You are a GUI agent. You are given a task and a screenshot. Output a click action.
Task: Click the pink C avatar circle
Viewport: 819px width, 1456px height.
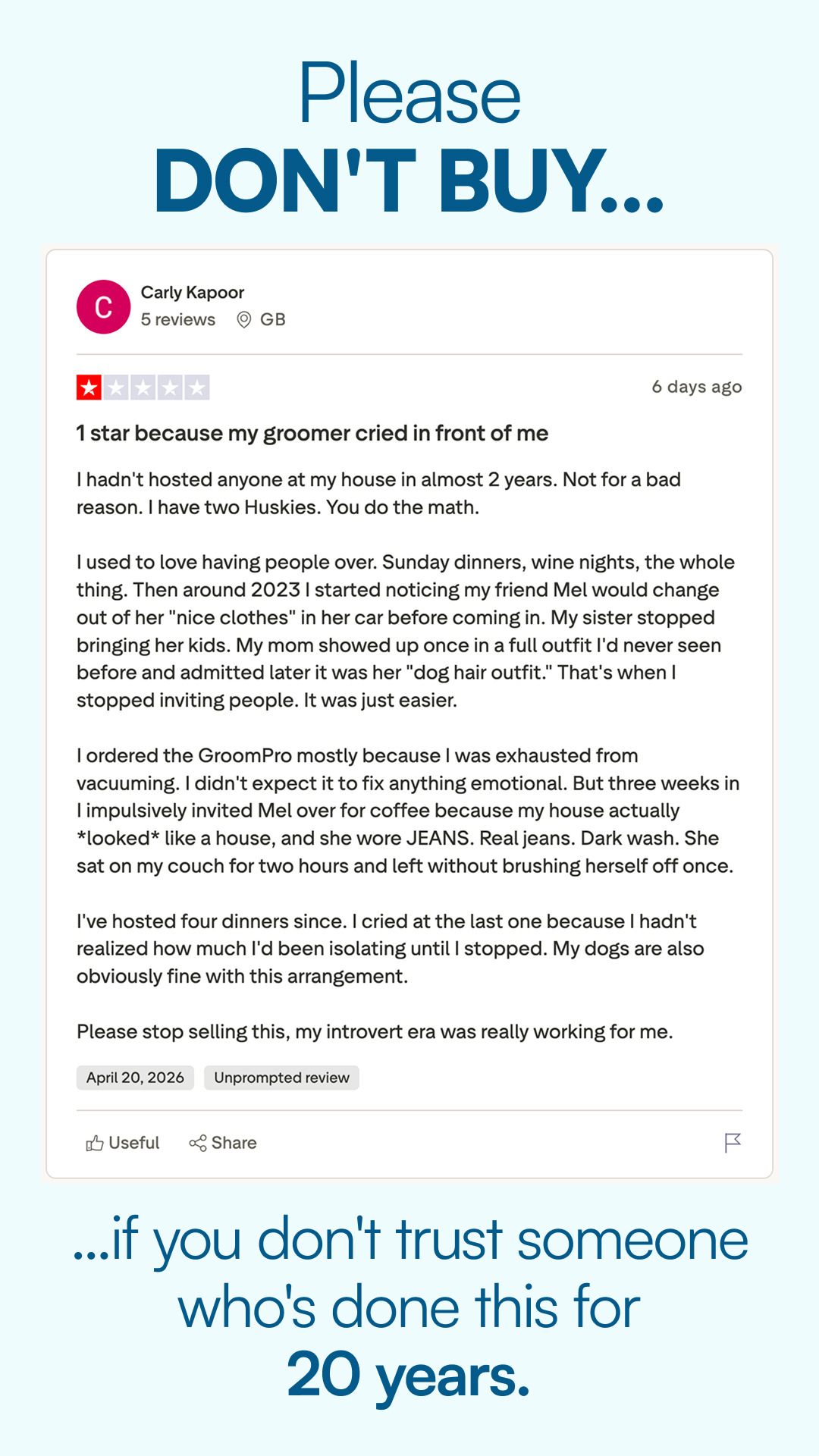(x=104, y=307)
